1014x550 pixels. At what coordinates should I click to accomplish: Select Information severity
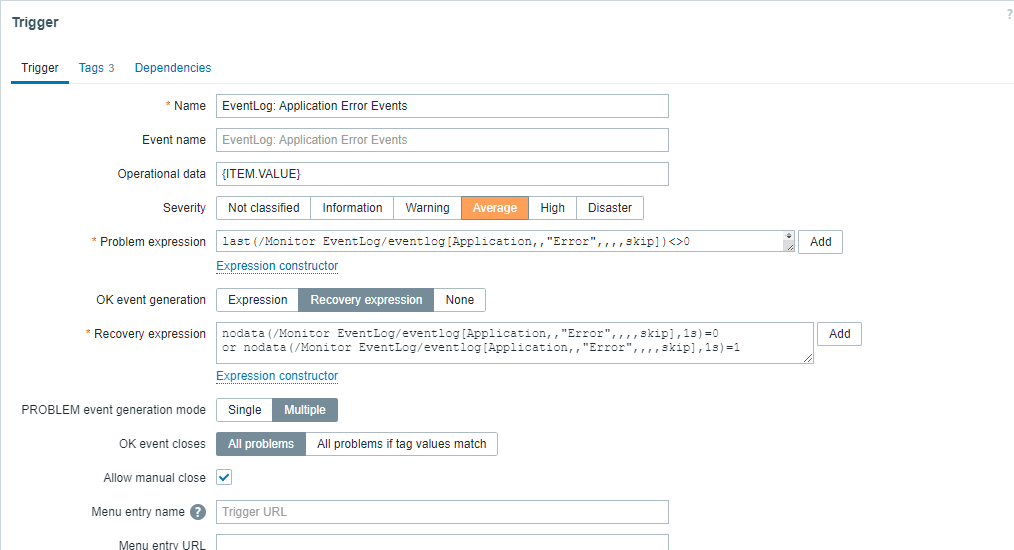point(352,208)
